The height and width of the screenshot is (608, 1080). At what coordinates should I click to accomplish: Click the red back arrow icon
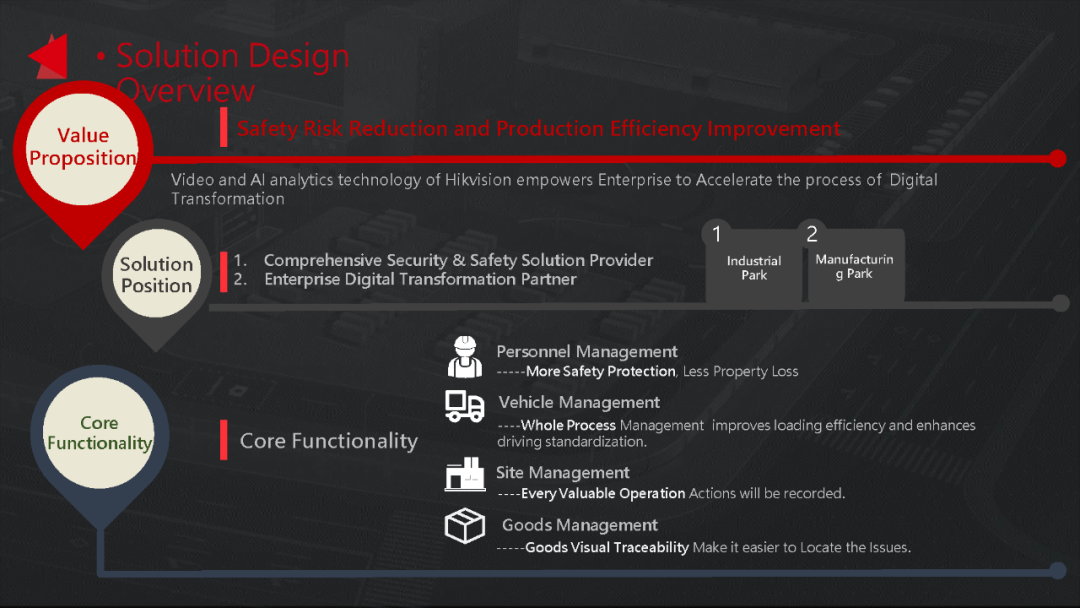click(48, 56)
